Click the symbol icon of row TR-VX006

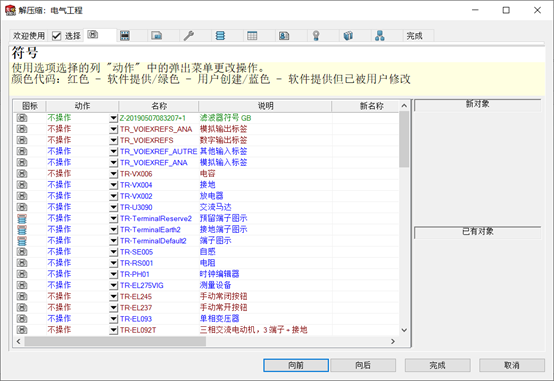point(22,174)
